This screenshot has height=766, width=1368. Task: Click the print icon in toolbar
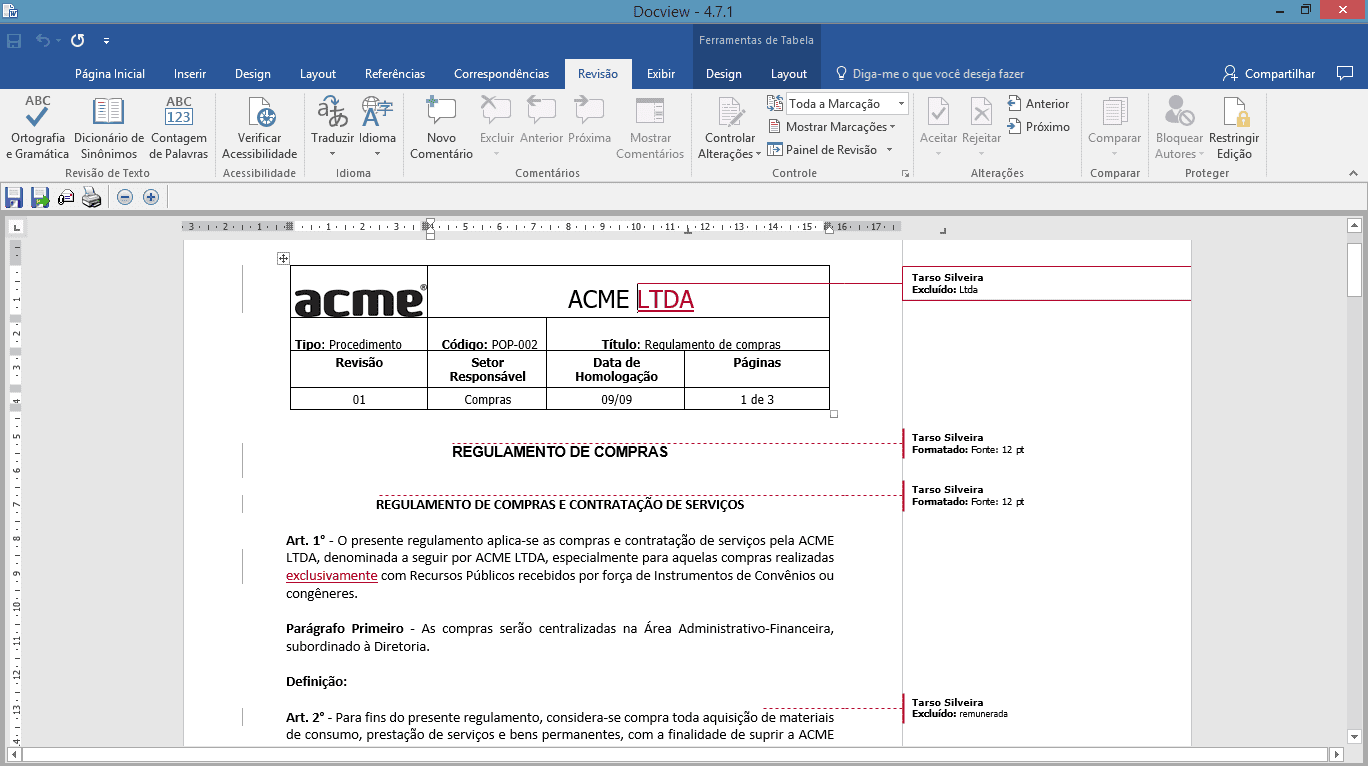point(92,197)
